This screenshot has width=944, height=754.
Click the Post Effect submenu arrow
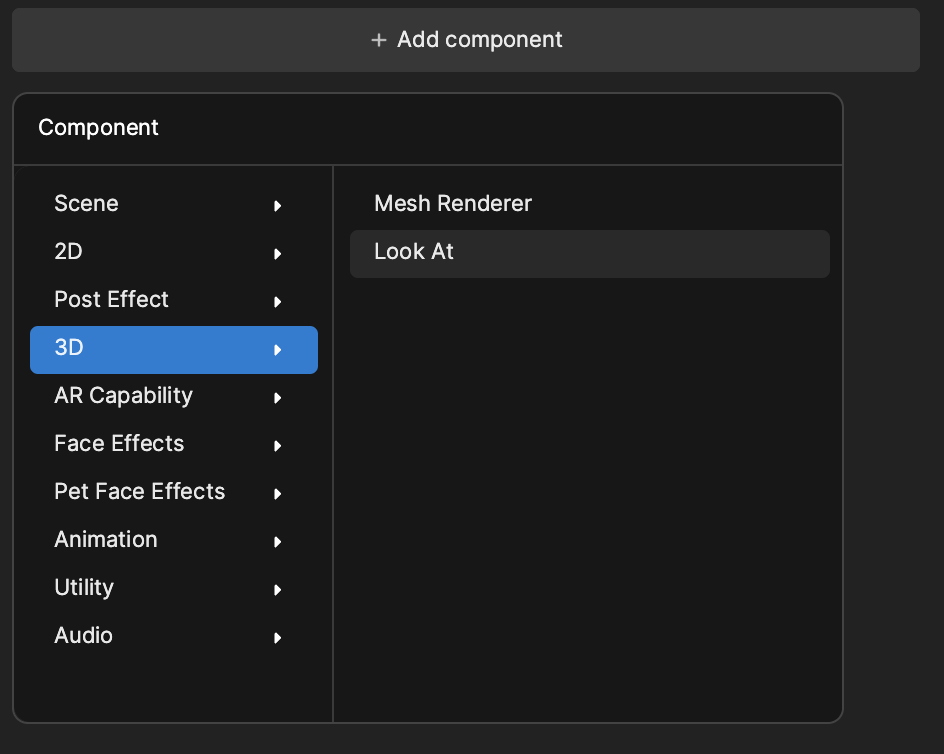click(278, 302)
